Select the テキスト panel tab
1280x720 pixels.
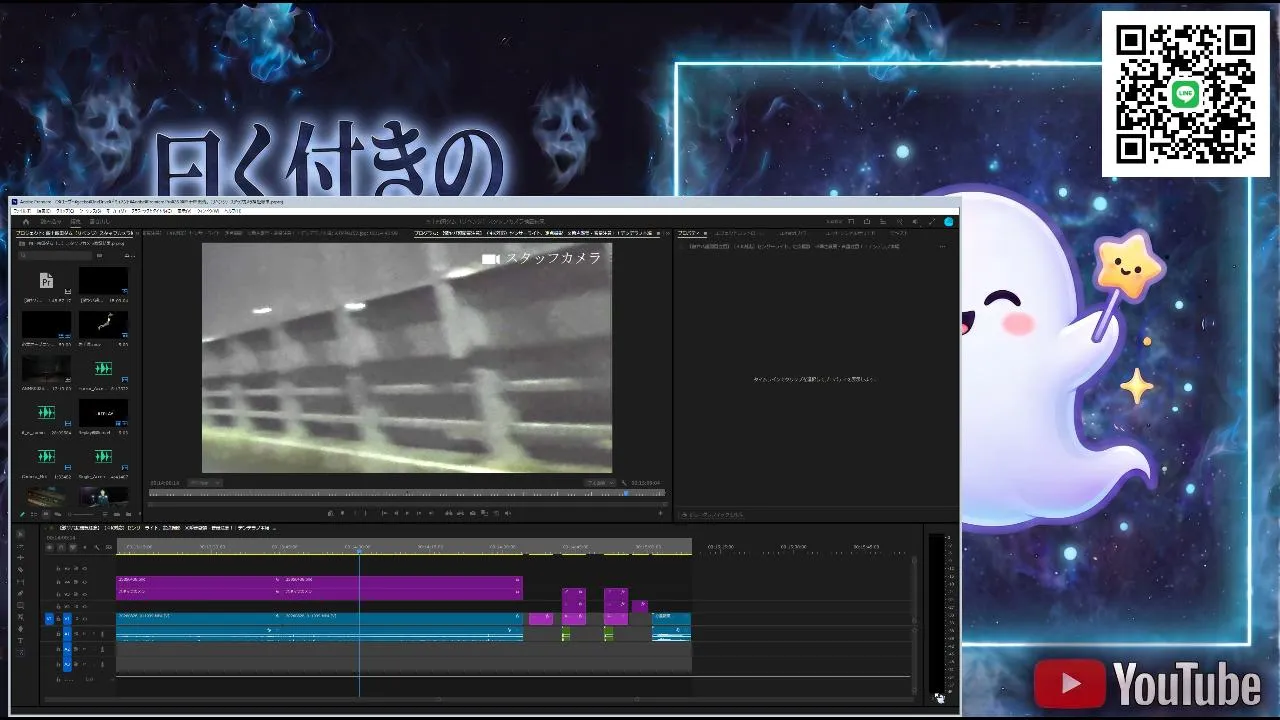pyautogui.click(x=897, y=233)
